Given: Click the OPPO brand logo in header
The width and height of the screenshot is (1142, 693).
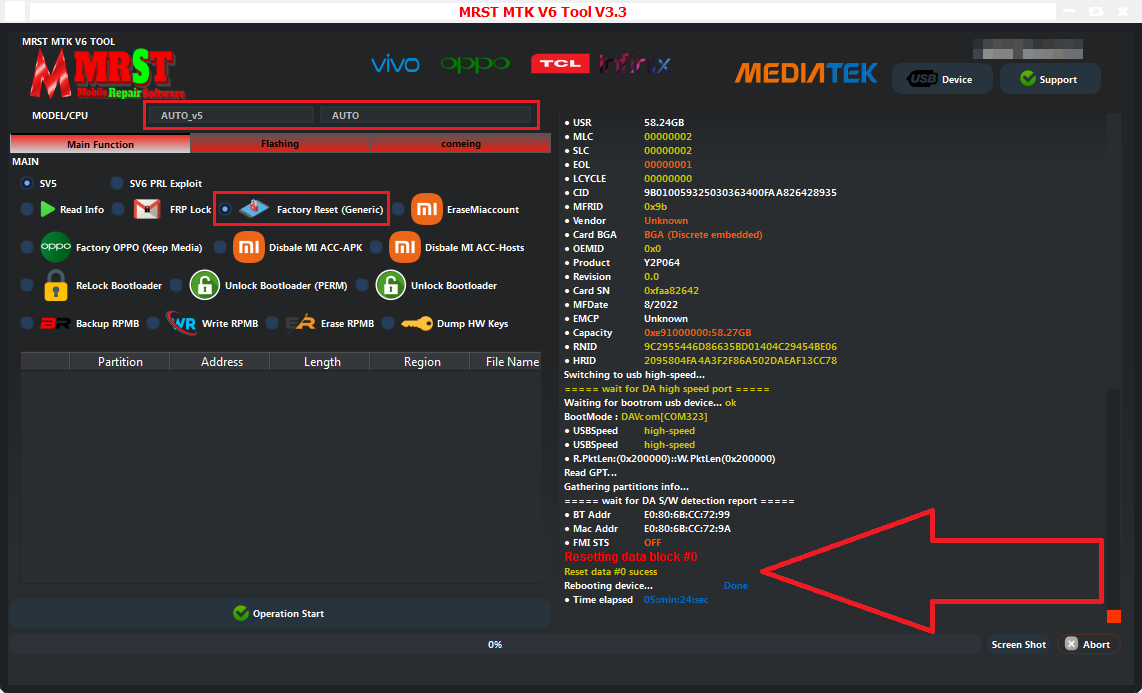Looking at the screenshot, I should (x=475, y=64).
